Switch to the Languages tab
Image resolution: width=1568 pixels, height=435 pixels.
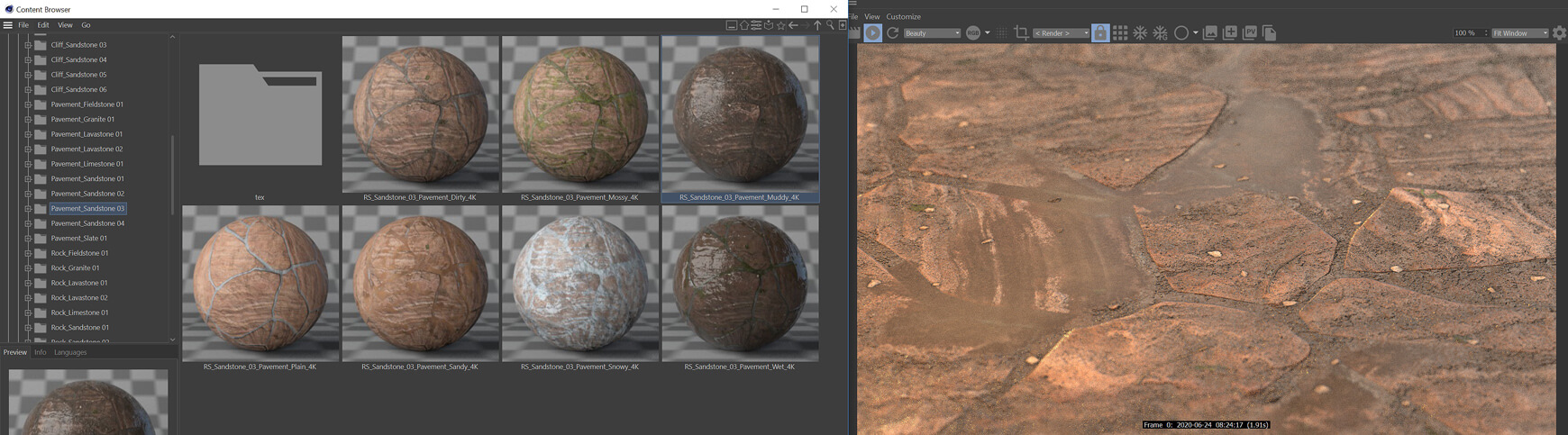pos(70,352)
